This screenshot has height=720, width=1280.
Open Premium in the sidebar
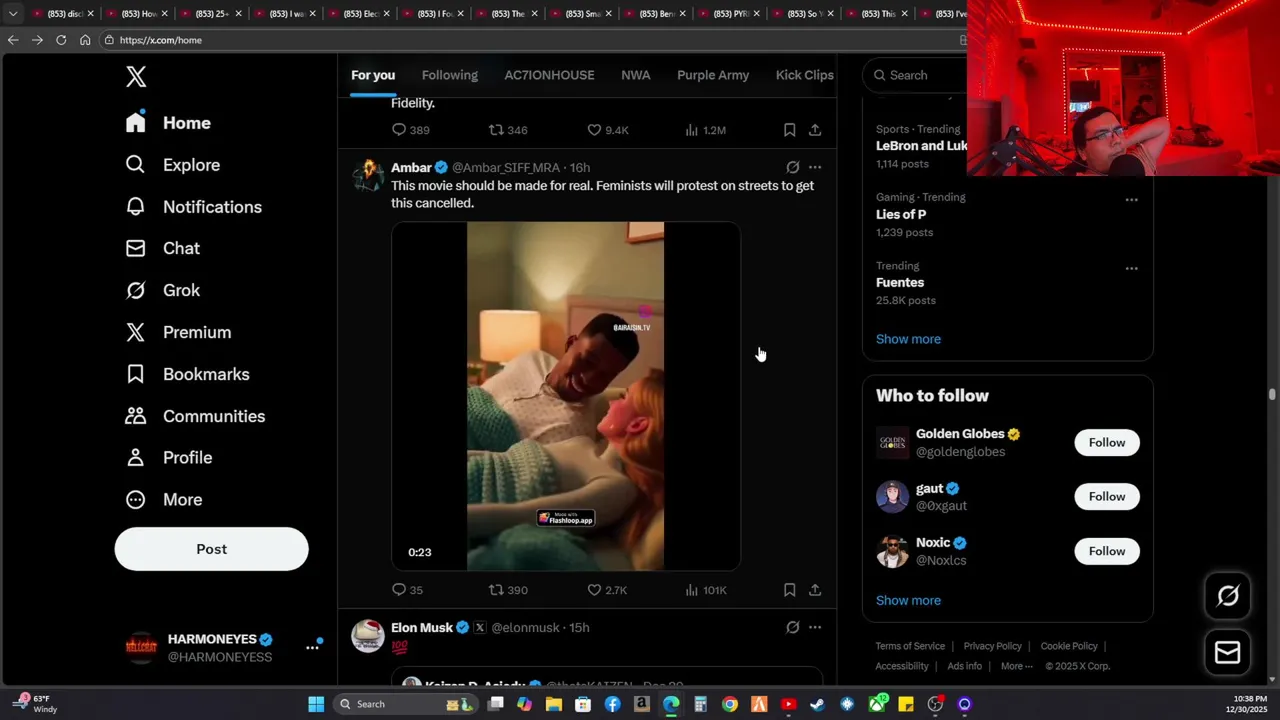tap(178, 332)
